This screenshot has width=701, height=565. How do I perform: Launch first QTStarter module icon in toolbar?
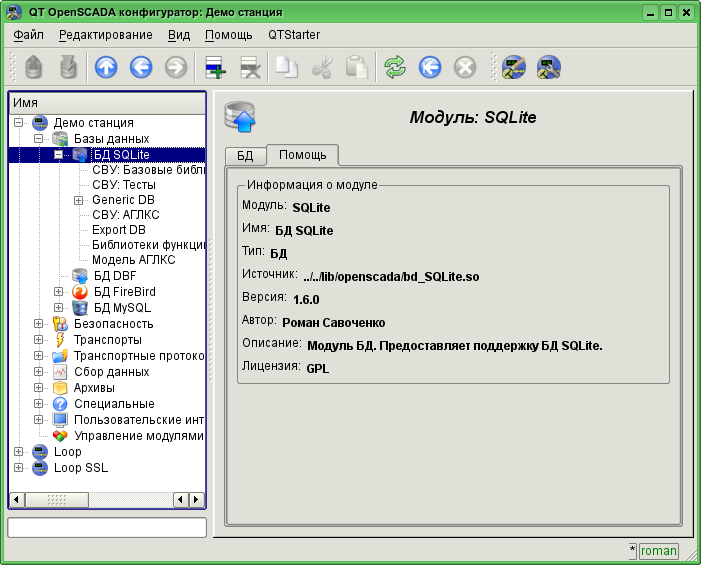coord(514,67)
